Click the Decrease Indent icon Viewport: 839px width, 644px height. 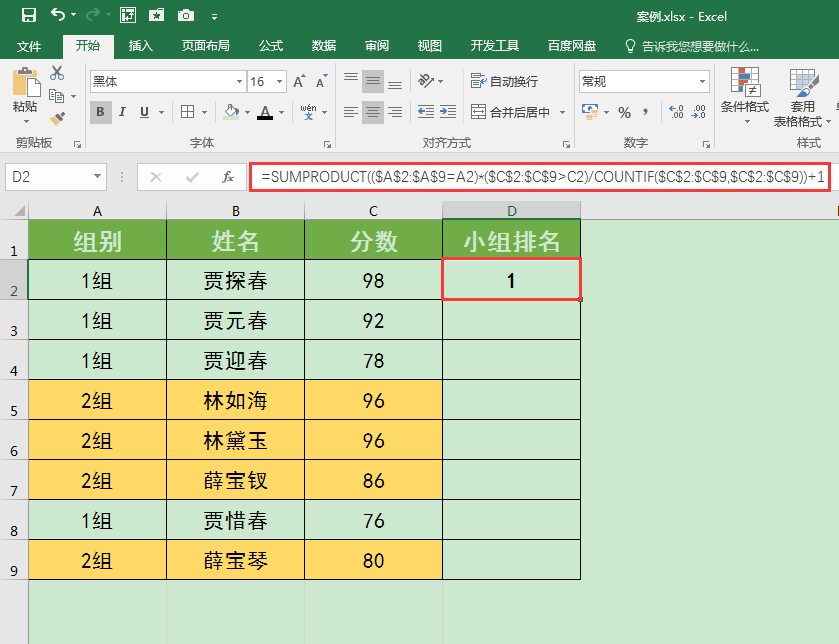[x=426, y=112]
